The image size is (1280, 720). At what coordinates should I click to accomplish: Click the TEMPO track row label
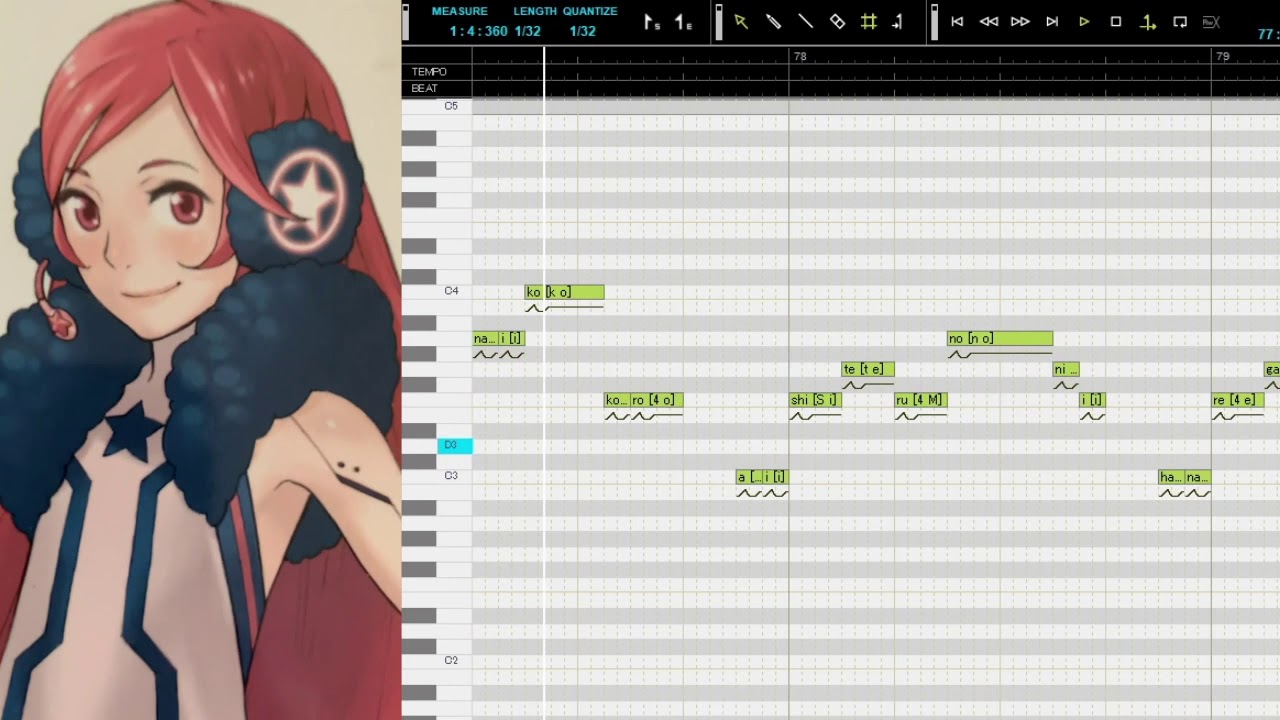(429, 72)
